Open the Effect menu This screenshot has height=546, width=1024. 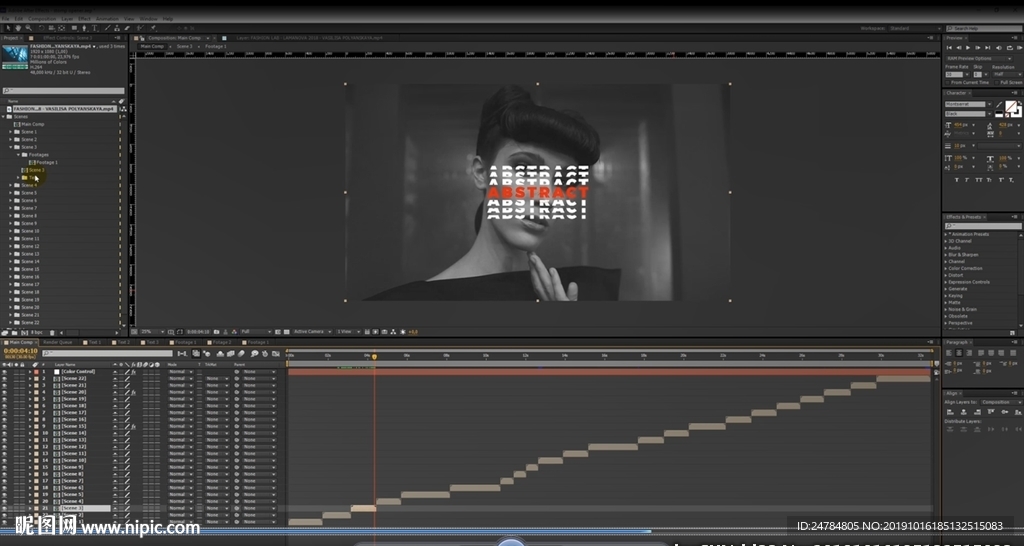84,19
